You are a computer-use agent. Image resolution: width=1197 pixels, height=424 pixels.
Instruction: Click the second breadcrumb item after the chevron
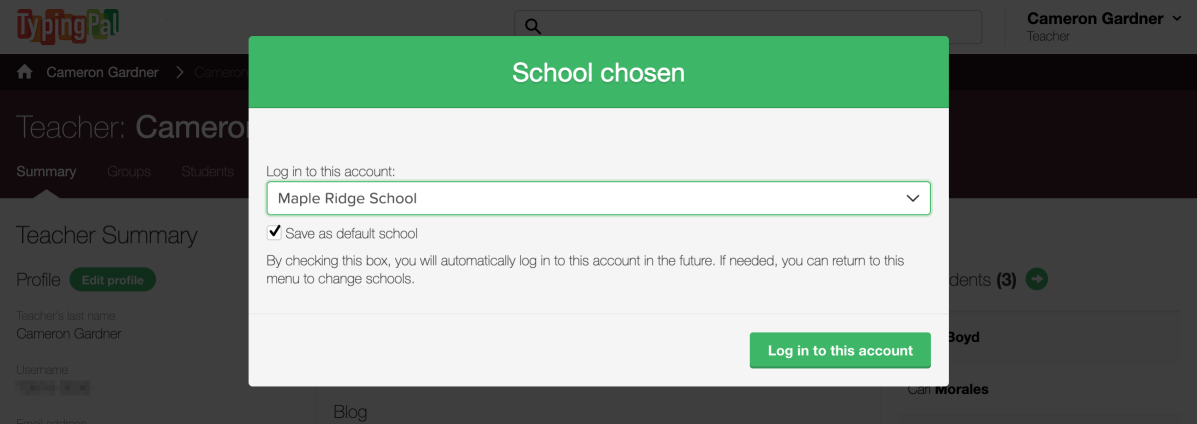coord(220,72)
